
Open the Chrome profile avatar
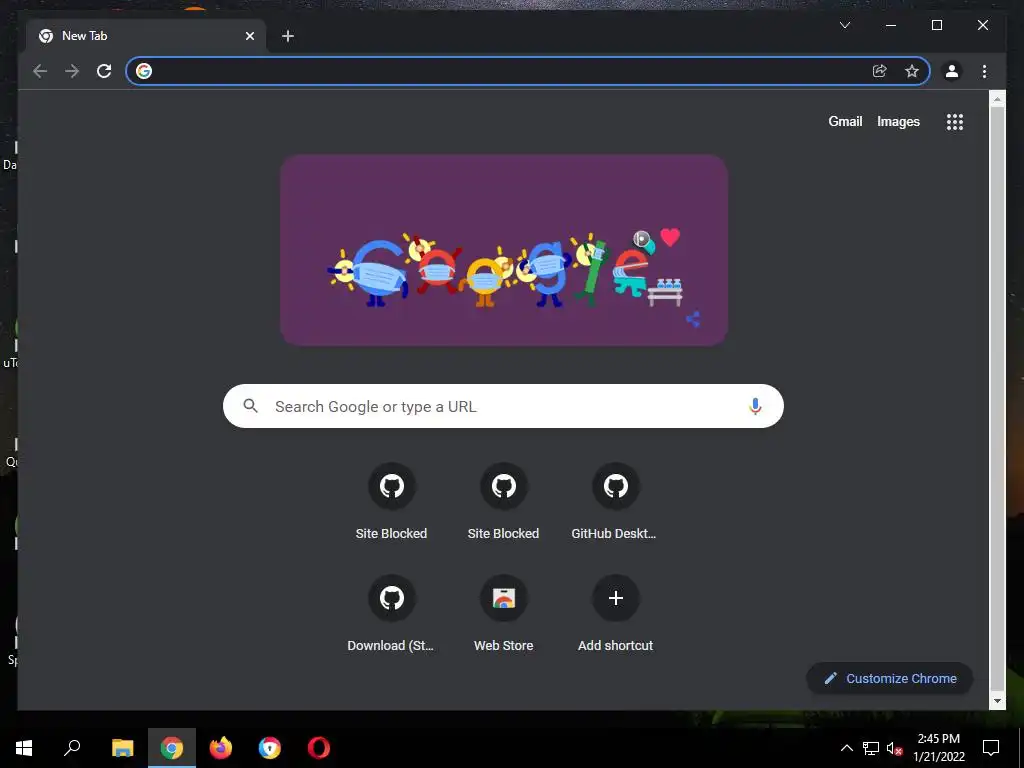(952, 71)
